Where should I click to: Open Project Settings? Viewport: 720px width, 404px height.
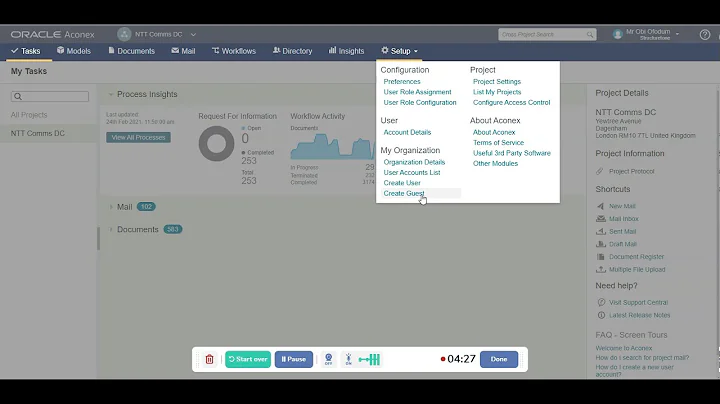(x=497, y=82)
